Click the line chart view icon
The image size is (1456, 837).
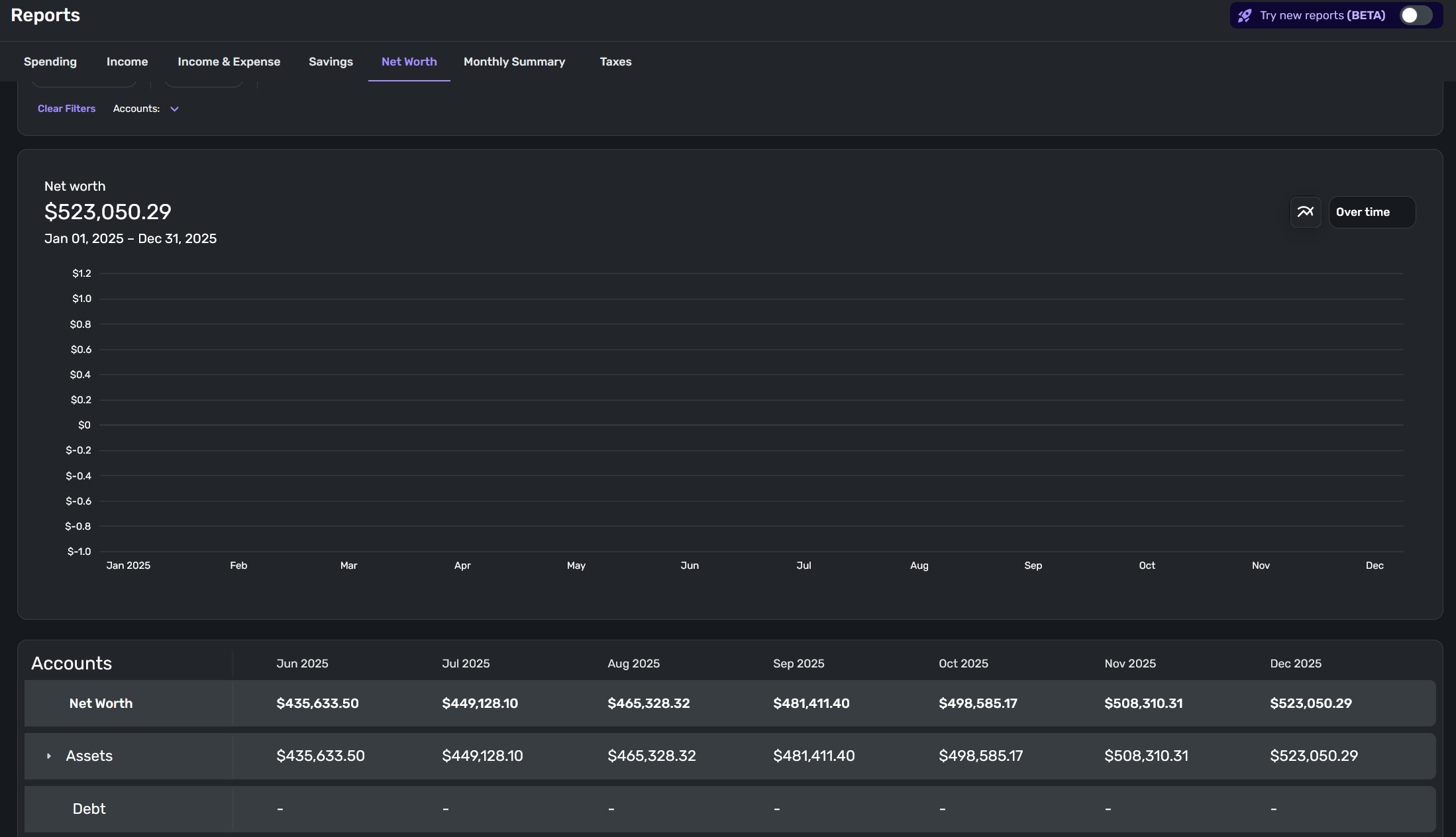[1305, 212]
